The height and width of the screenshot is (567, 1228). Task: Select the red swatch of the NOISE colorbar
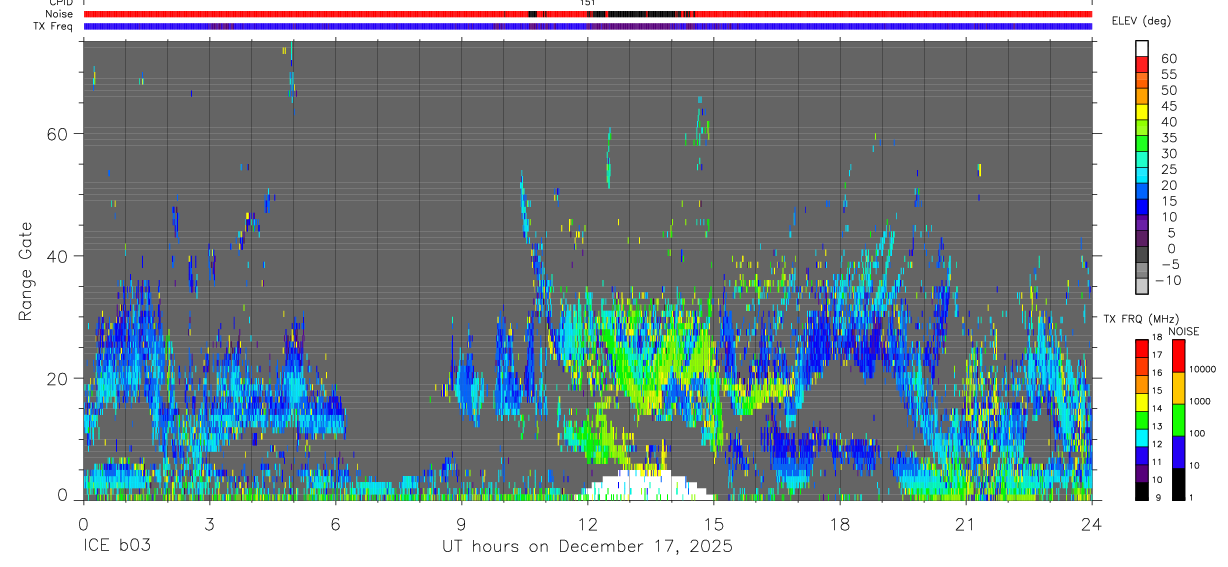1178,356
